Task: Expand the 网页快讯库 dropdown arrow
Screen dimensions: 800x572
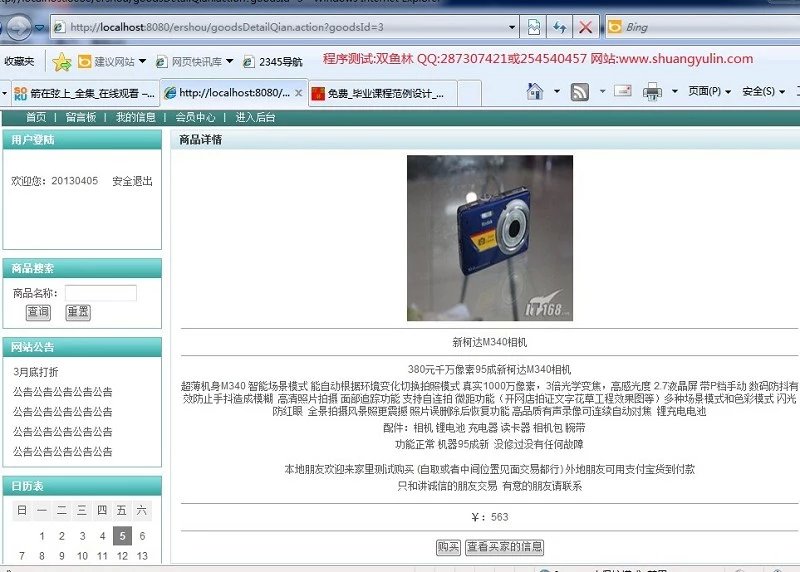Action: coord(230,61)
